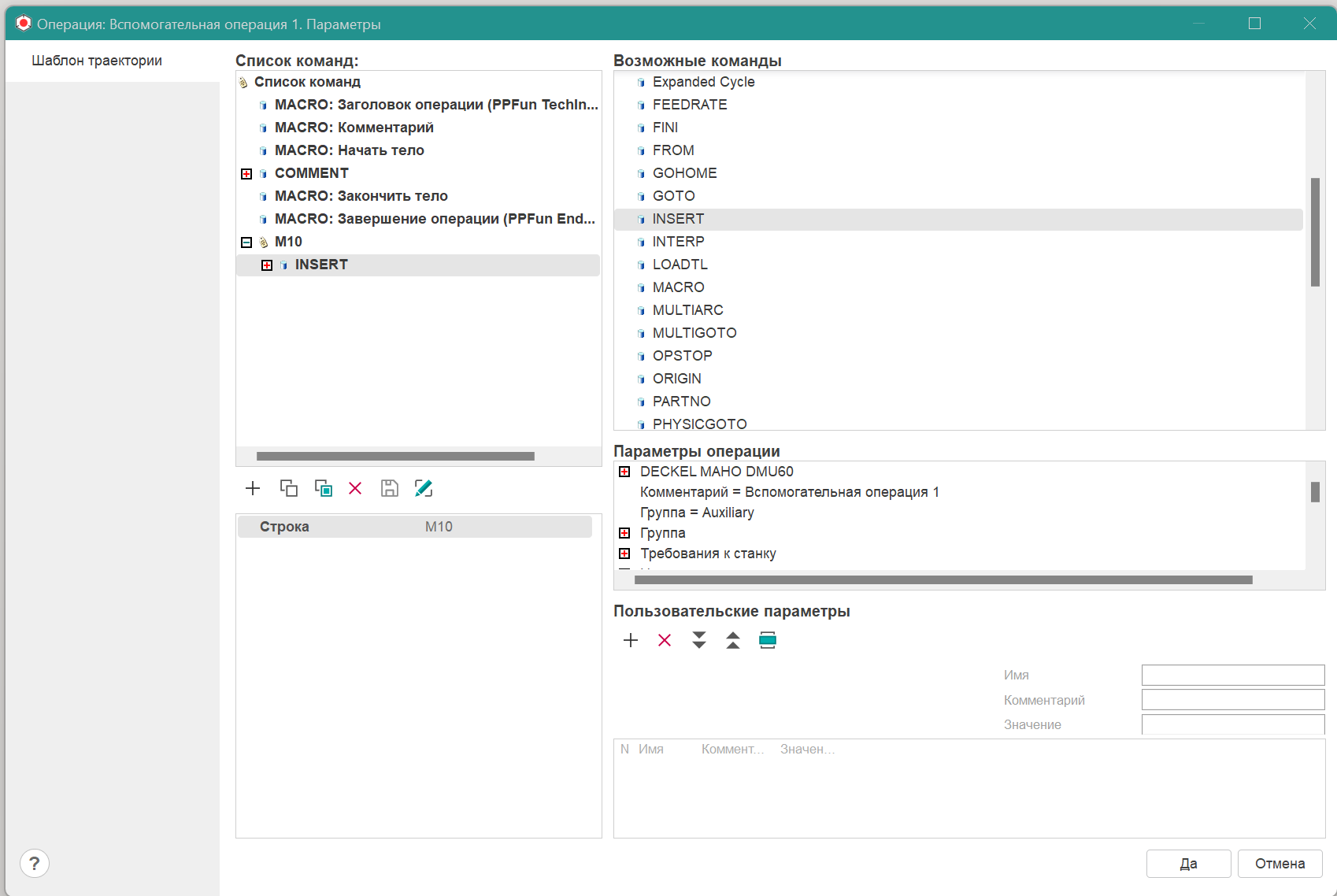Expand the COMMENT node in command list

[x=246, y=174]
